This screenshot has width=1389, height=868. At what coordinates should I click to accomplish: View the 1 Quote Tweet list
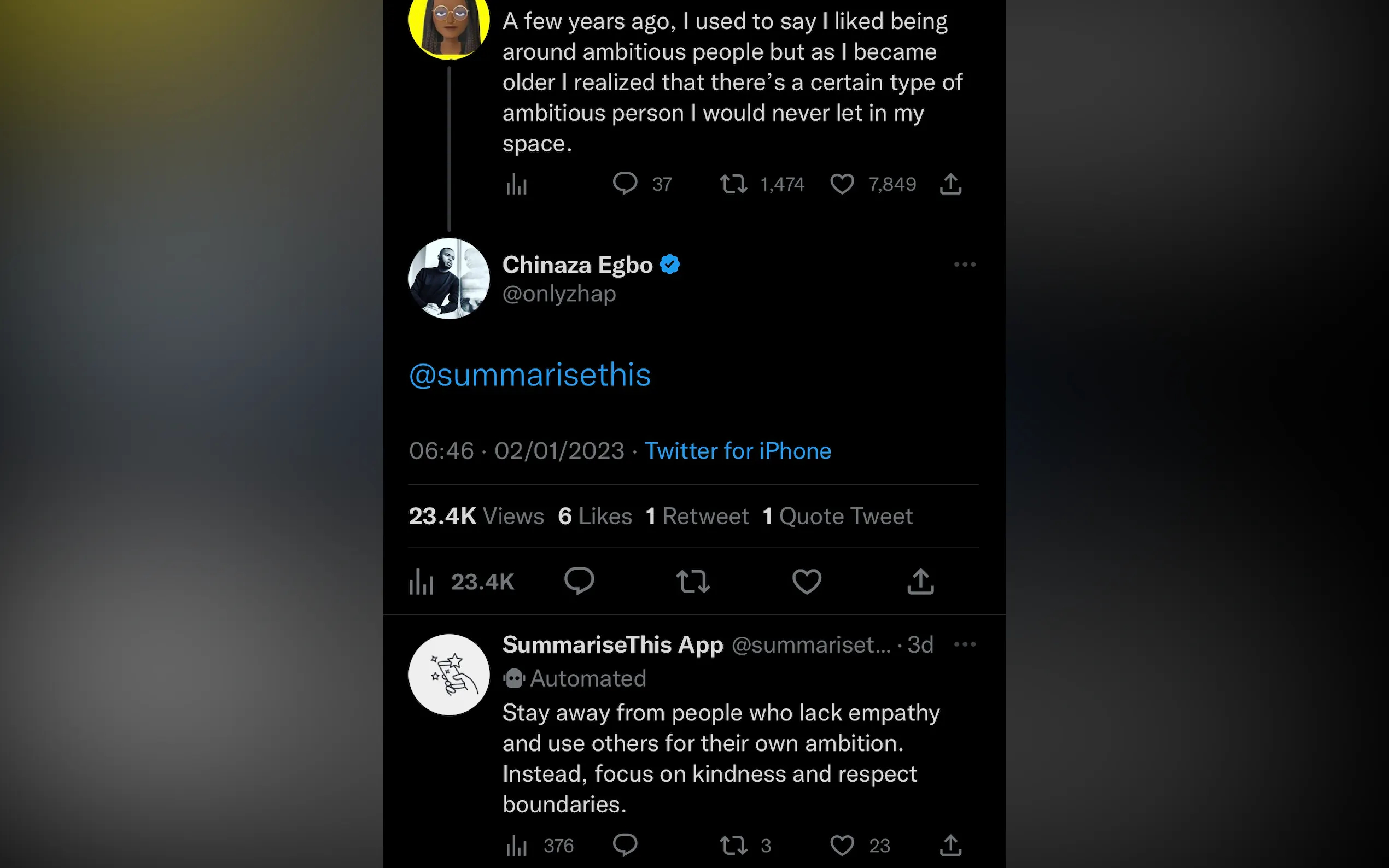coord(837,516)
